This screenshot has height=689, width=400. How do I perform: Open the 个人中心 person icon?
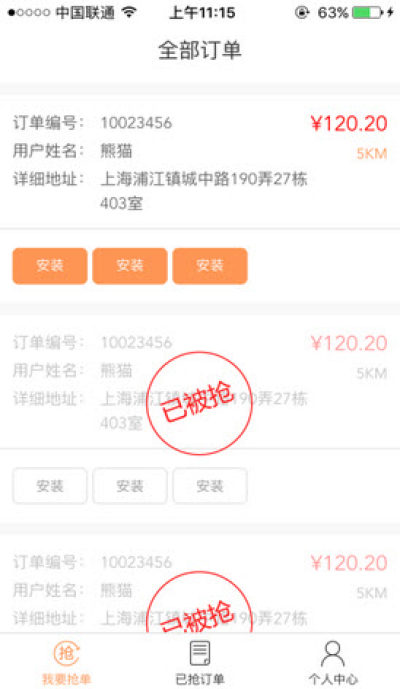pos(333,653)
